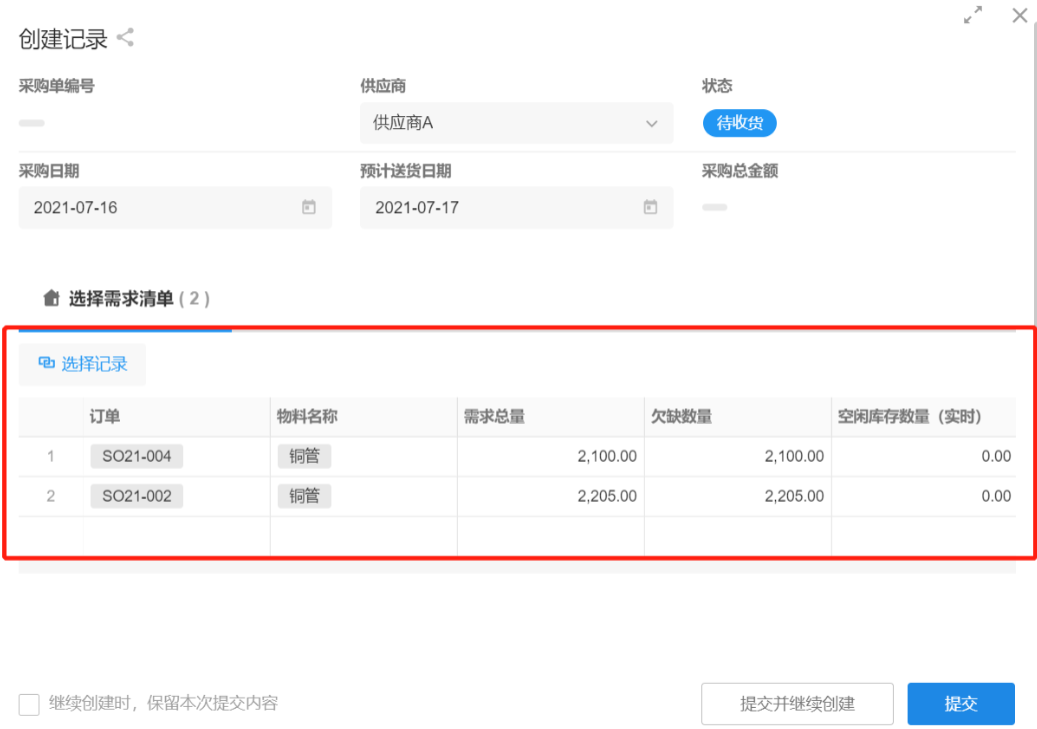
Task: Click the 提交并继续创建 button
Action: pos(797,703)
